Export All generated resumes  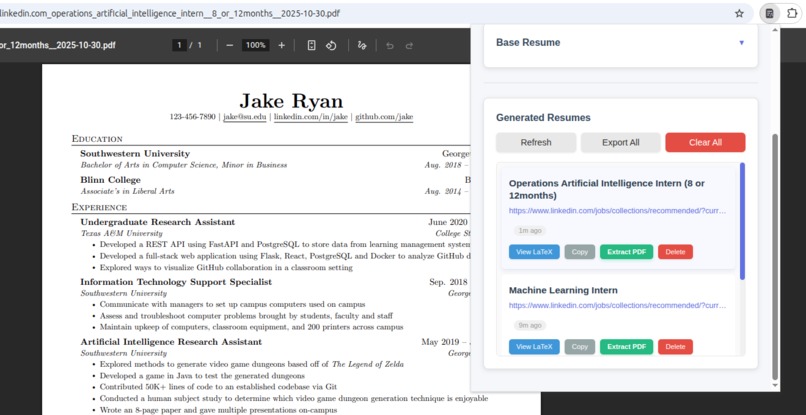pyautogui.click(x=620, y=142)
